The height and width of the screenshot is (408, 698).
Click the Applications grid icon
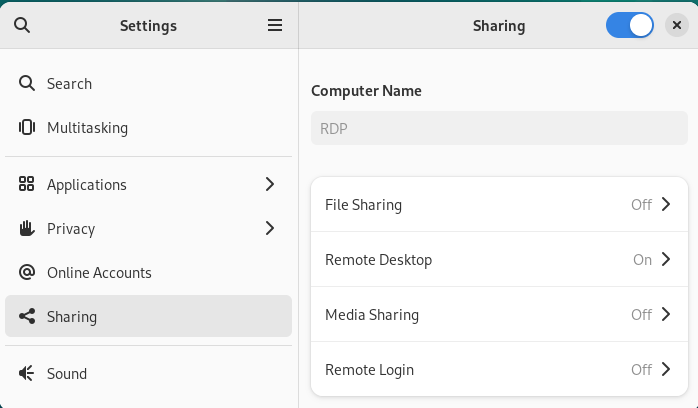(x=26, y=184)
